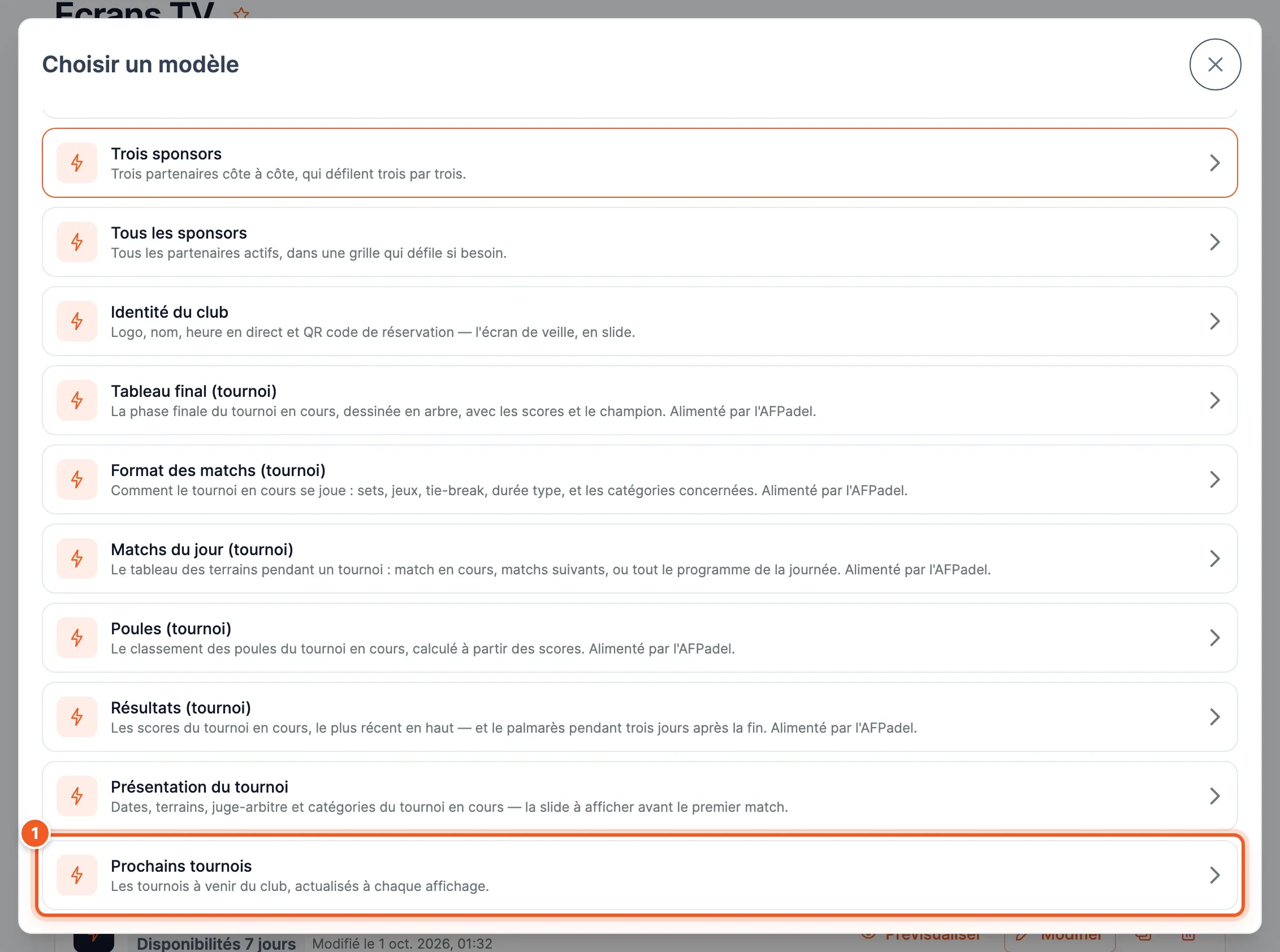The height and width of the screenshot is (952, 1280).
Task: Click the lightning icon beside Tableau final (tournoi)
Action: [x=77, y=400]
